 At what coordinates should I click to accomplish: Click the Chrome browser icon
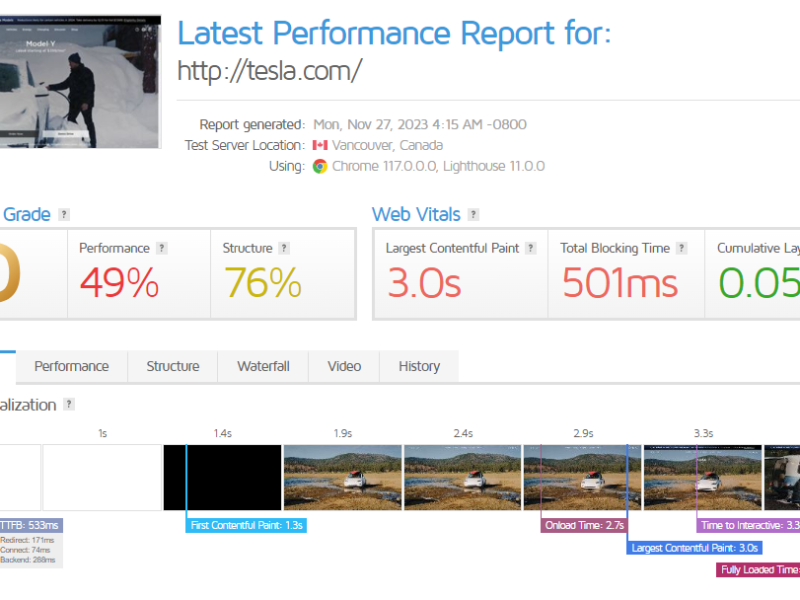[320, 166]
